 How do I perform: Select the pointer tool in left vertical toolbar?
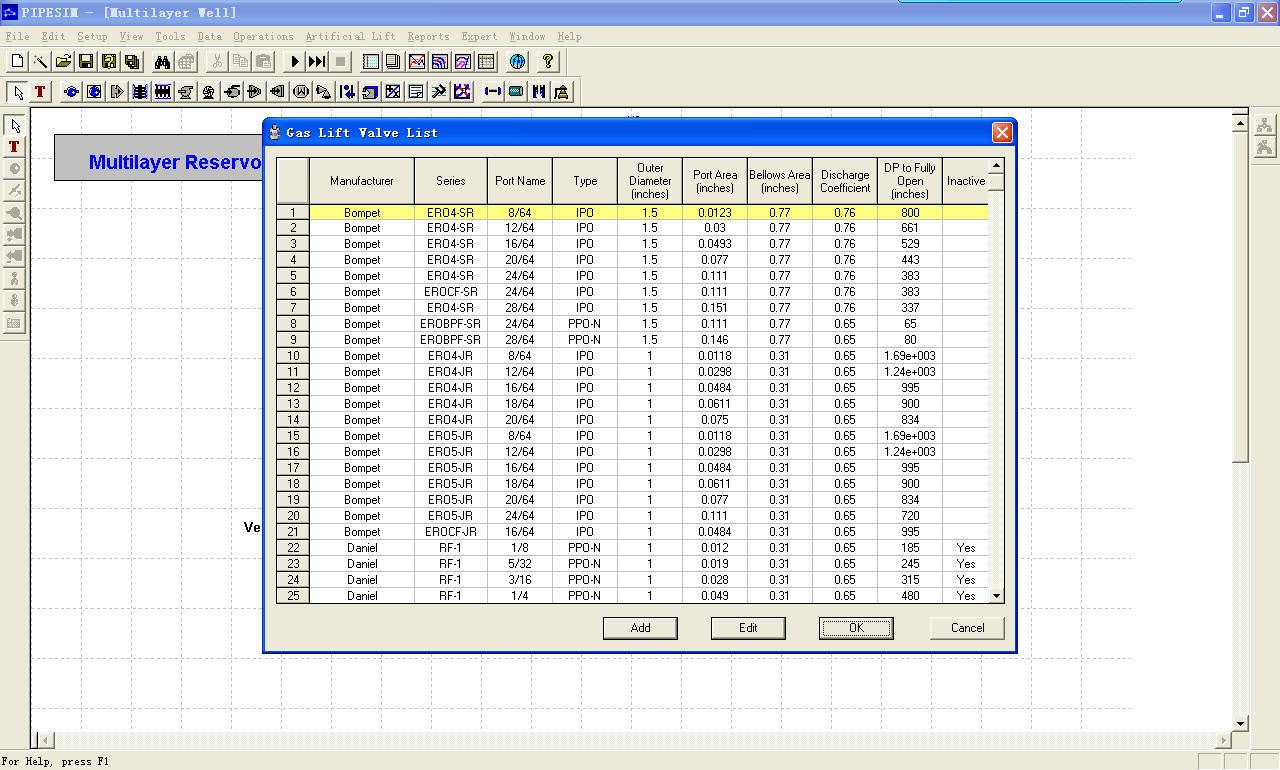pos(14,126)
